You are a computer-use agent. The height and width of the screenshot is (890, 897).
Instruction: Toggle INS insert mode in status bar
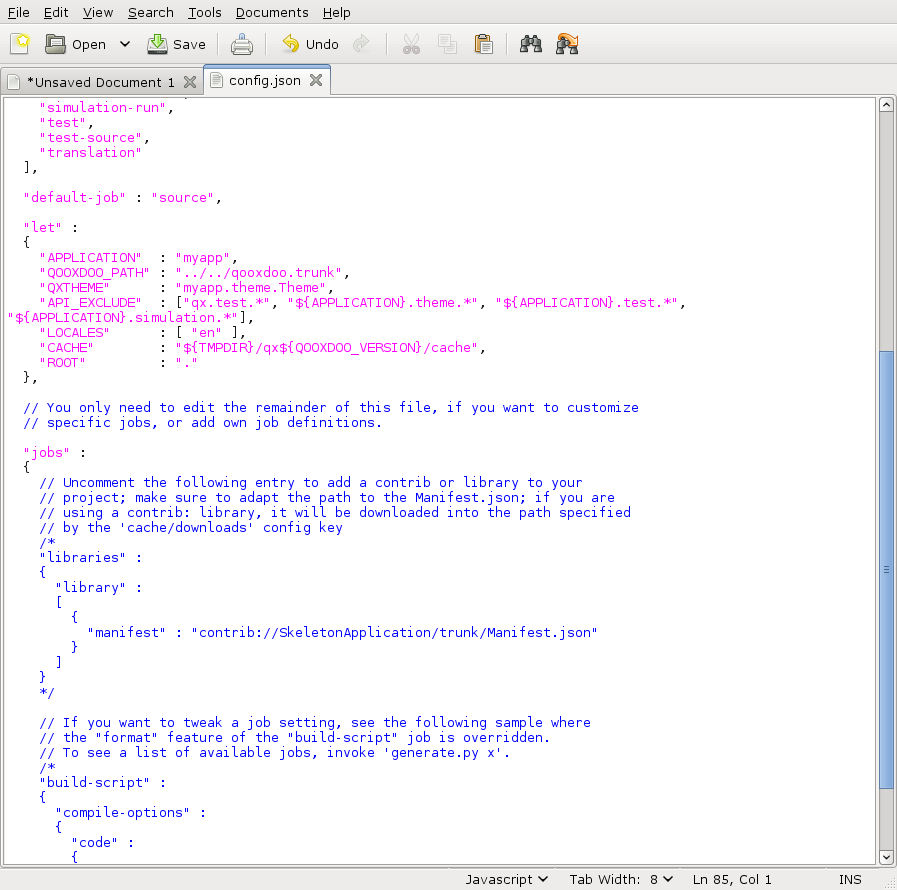[850, 879]
